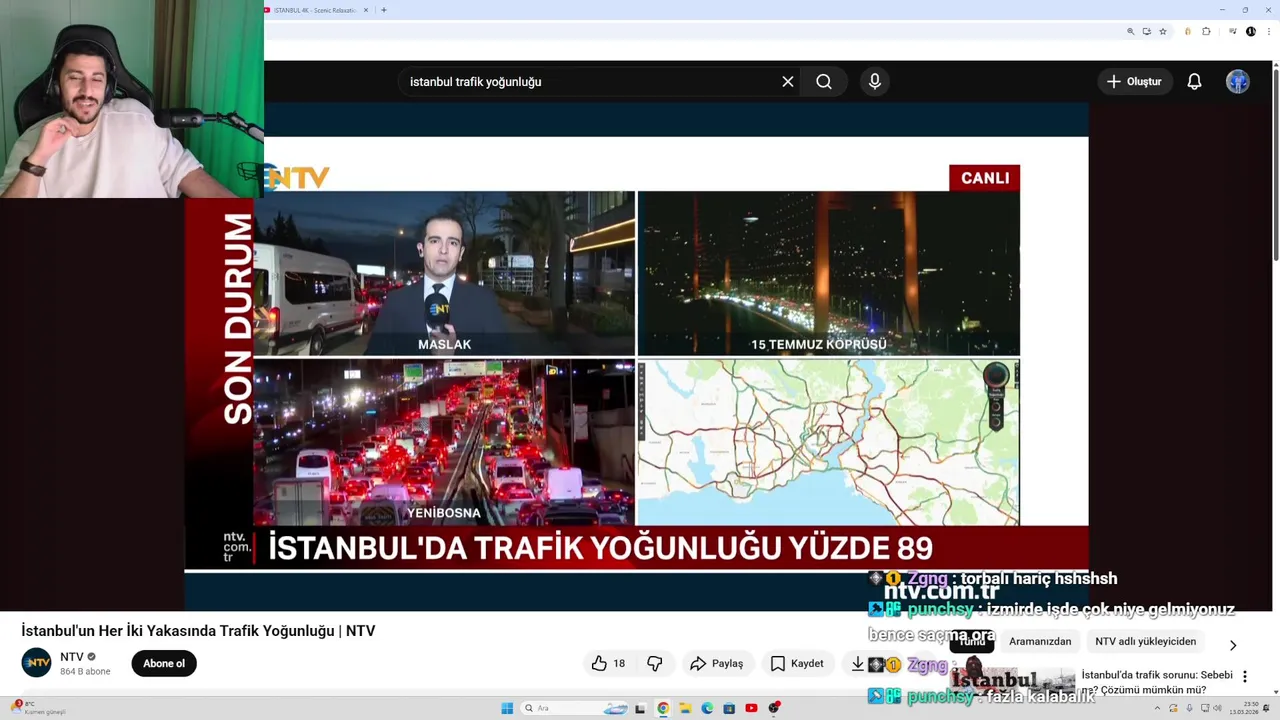Open the taskbar notification bell

[x=1267, y=708]
